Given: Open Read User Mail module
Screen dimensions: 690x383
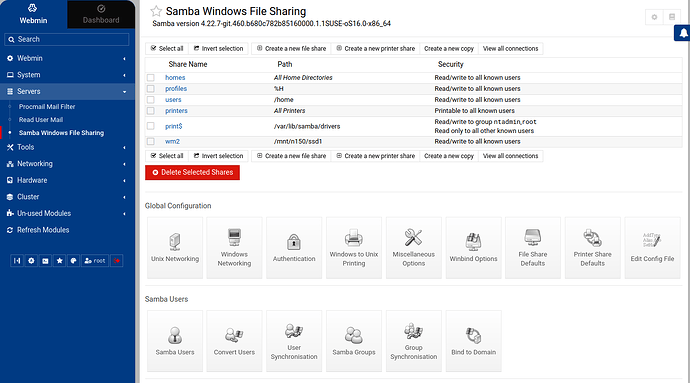Looking at the screenshot, I should [x=41, y=120].
